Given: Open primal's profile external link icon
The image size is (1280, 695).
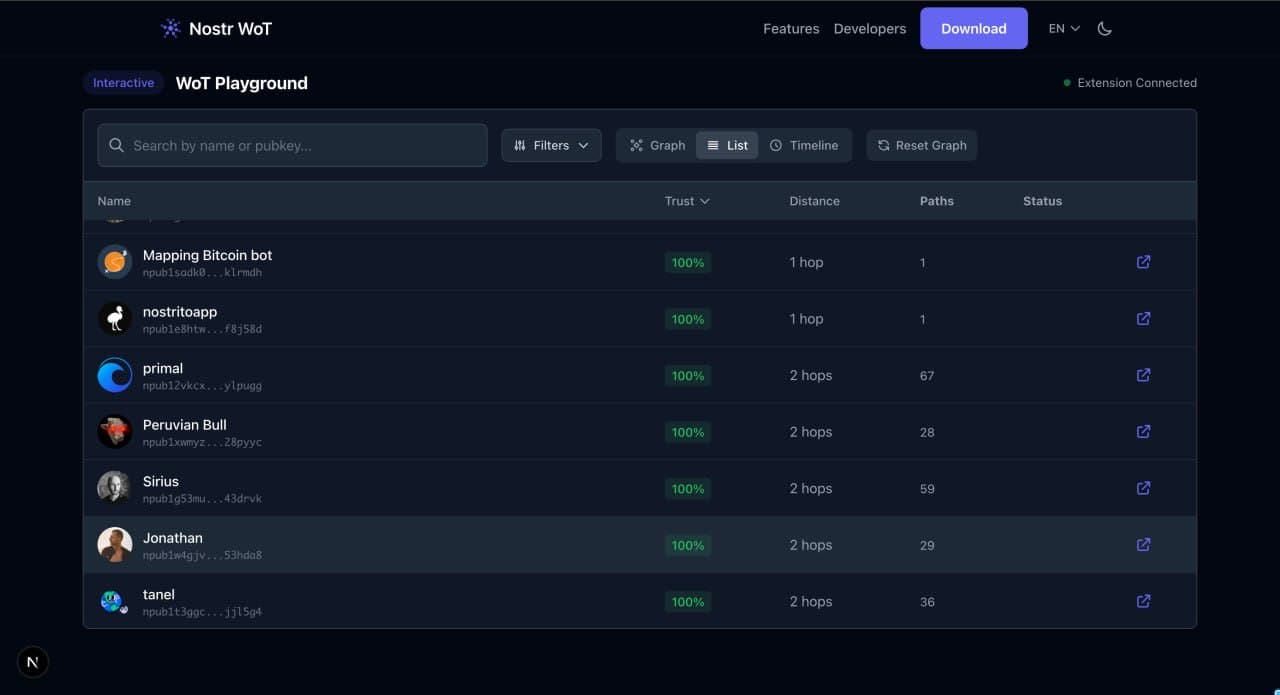Looking at the screenshot, I should 1143,375.
